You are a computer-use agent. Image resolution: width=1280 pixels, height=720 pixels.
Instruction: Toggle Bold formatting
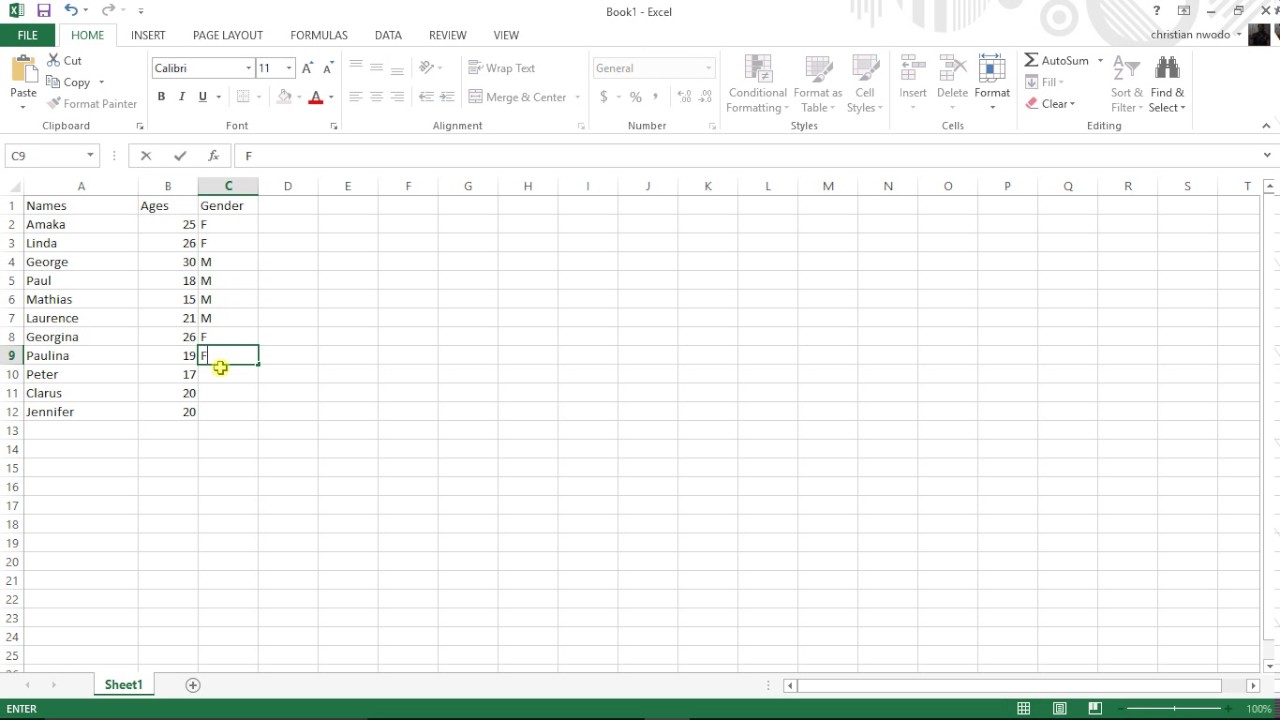pyautogui.click(x=161, y=97)
